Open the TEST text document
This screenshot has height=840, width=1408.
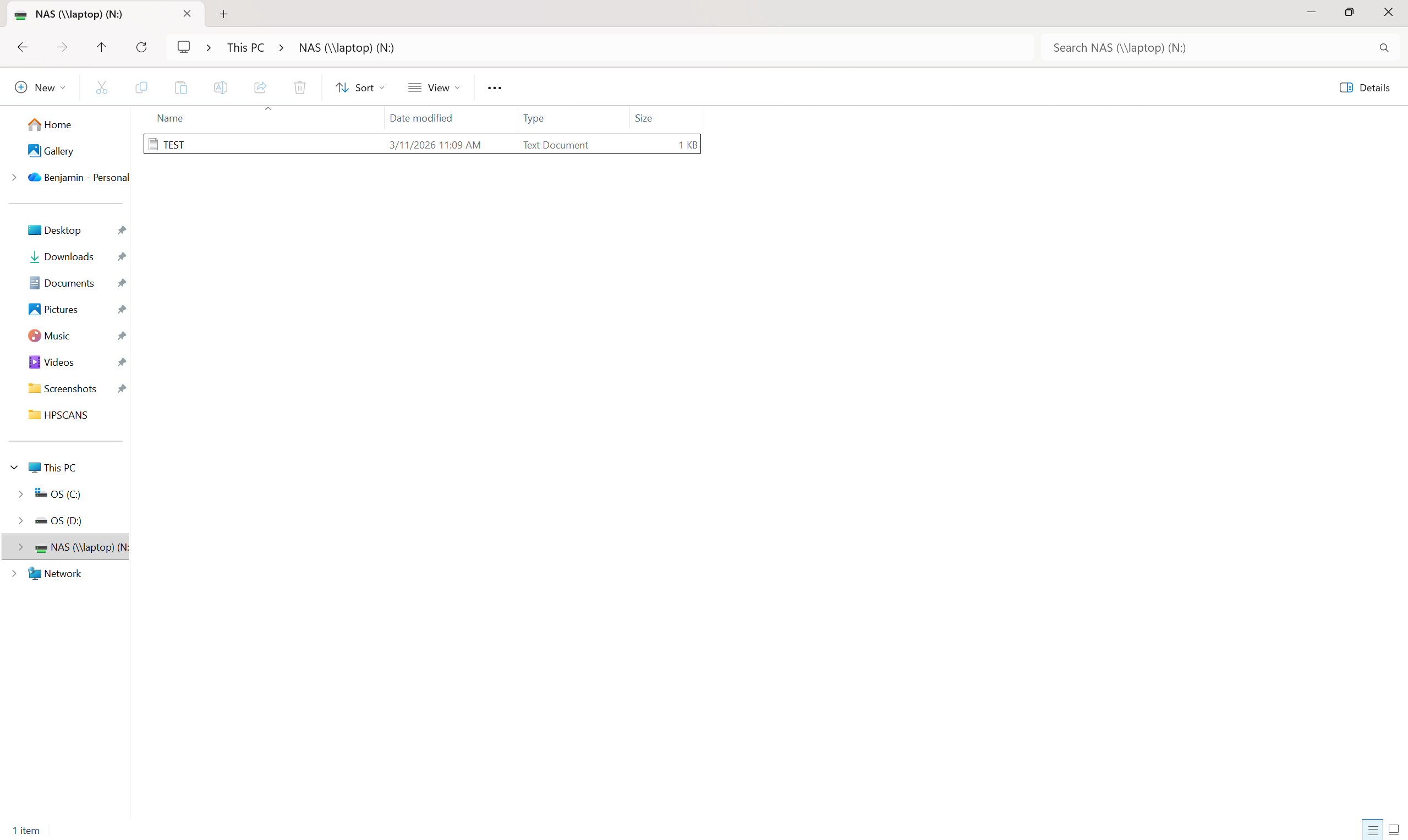pos(173,144)
